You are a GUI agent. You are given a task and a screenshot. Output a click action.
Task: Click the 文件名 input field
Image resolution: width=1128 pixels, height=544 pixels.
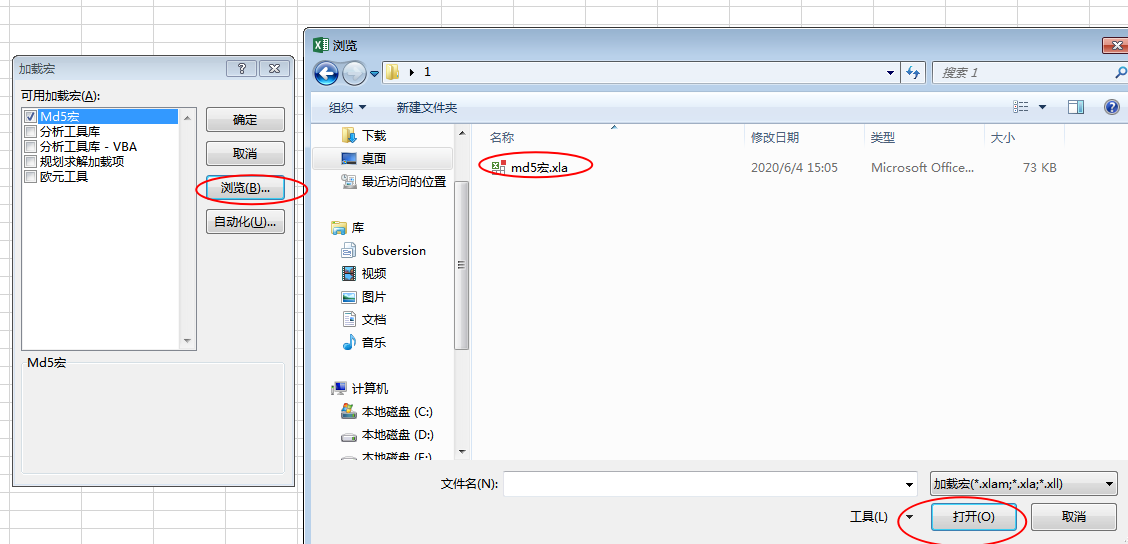710,484
